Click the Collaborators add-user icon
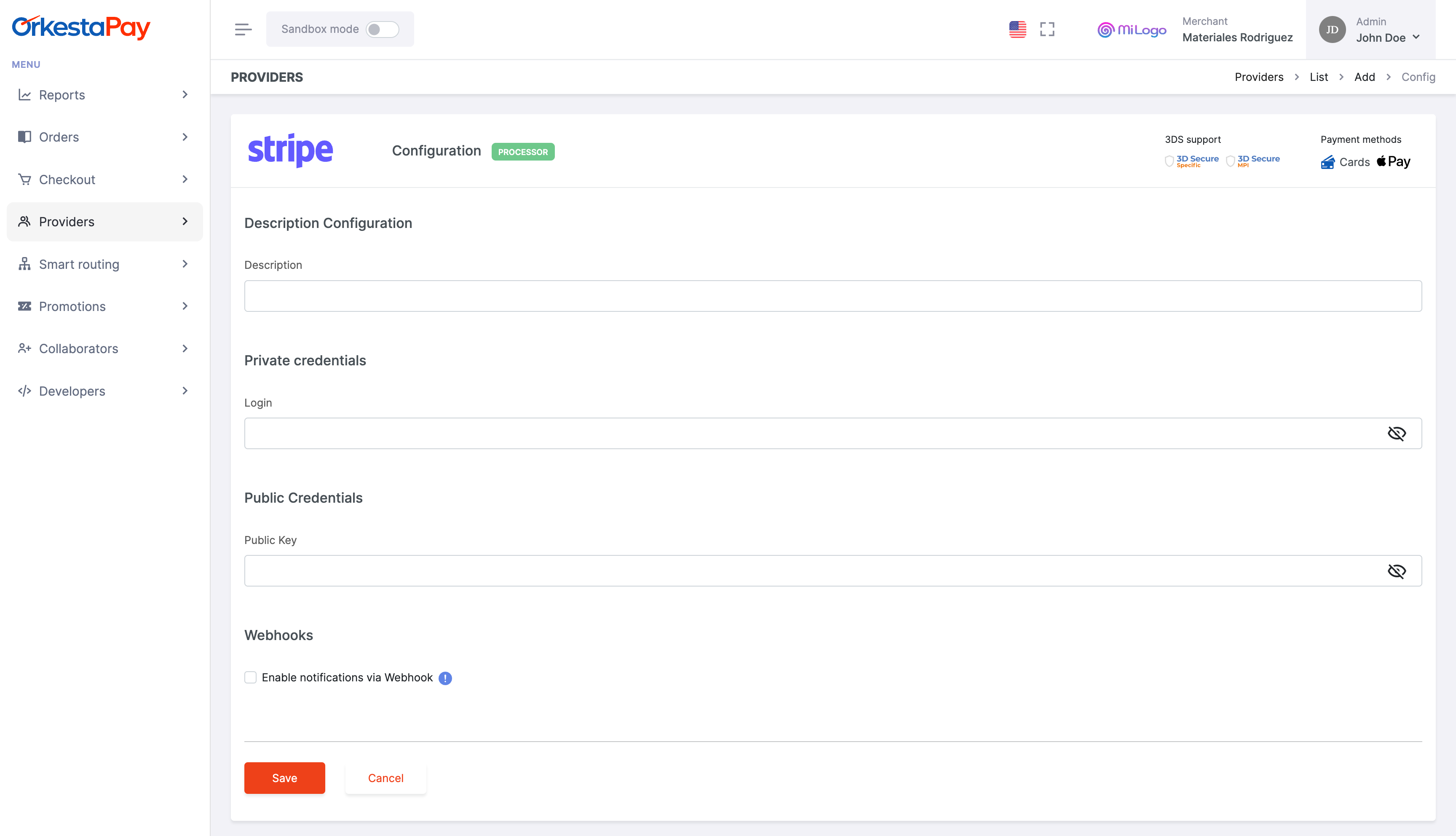Viewport: 1456px width, 836px height. click(x=24, y=348)
